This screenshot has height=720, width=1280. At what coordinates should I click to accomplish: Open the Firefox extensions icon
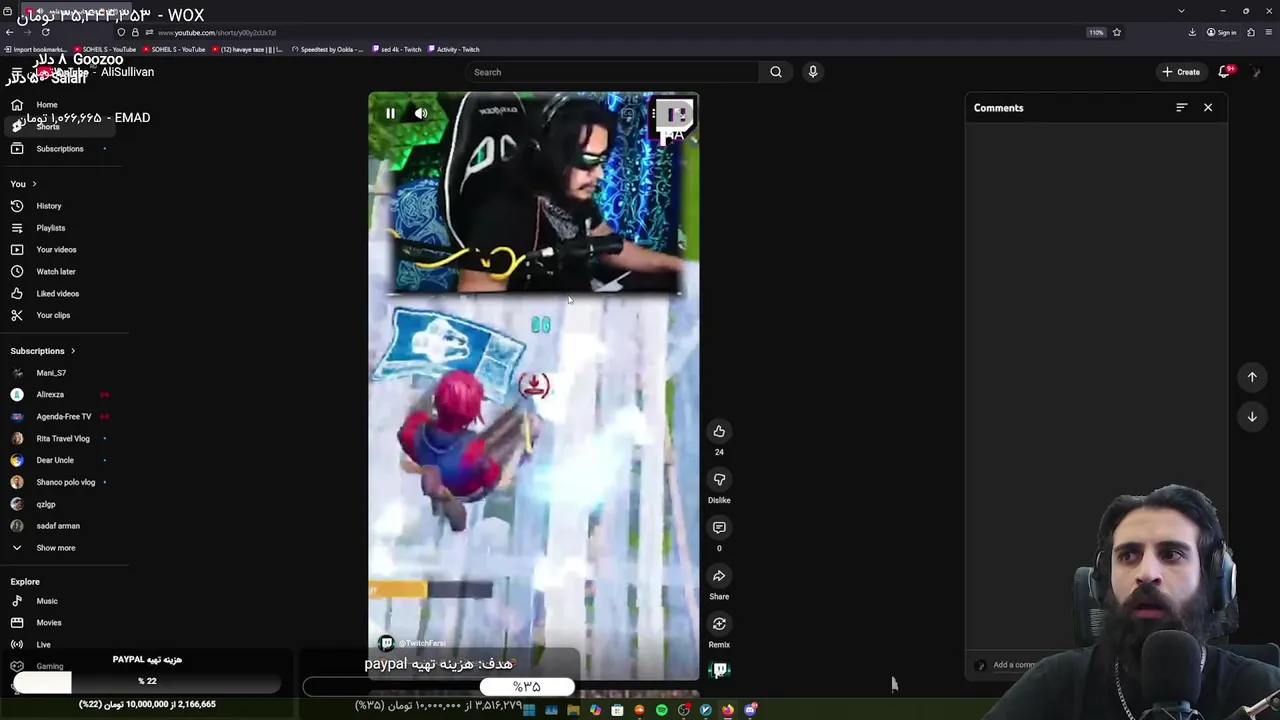[1251, 32]
